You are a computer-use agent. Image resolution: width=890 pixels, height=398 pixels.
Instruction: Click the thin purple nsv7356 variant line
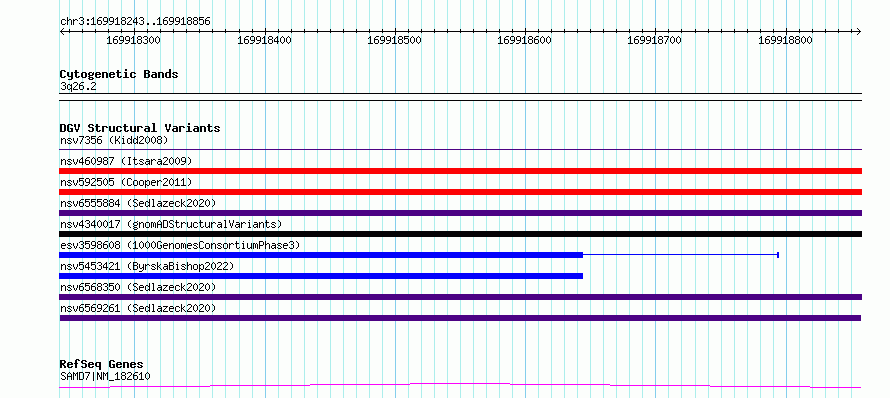460,149
